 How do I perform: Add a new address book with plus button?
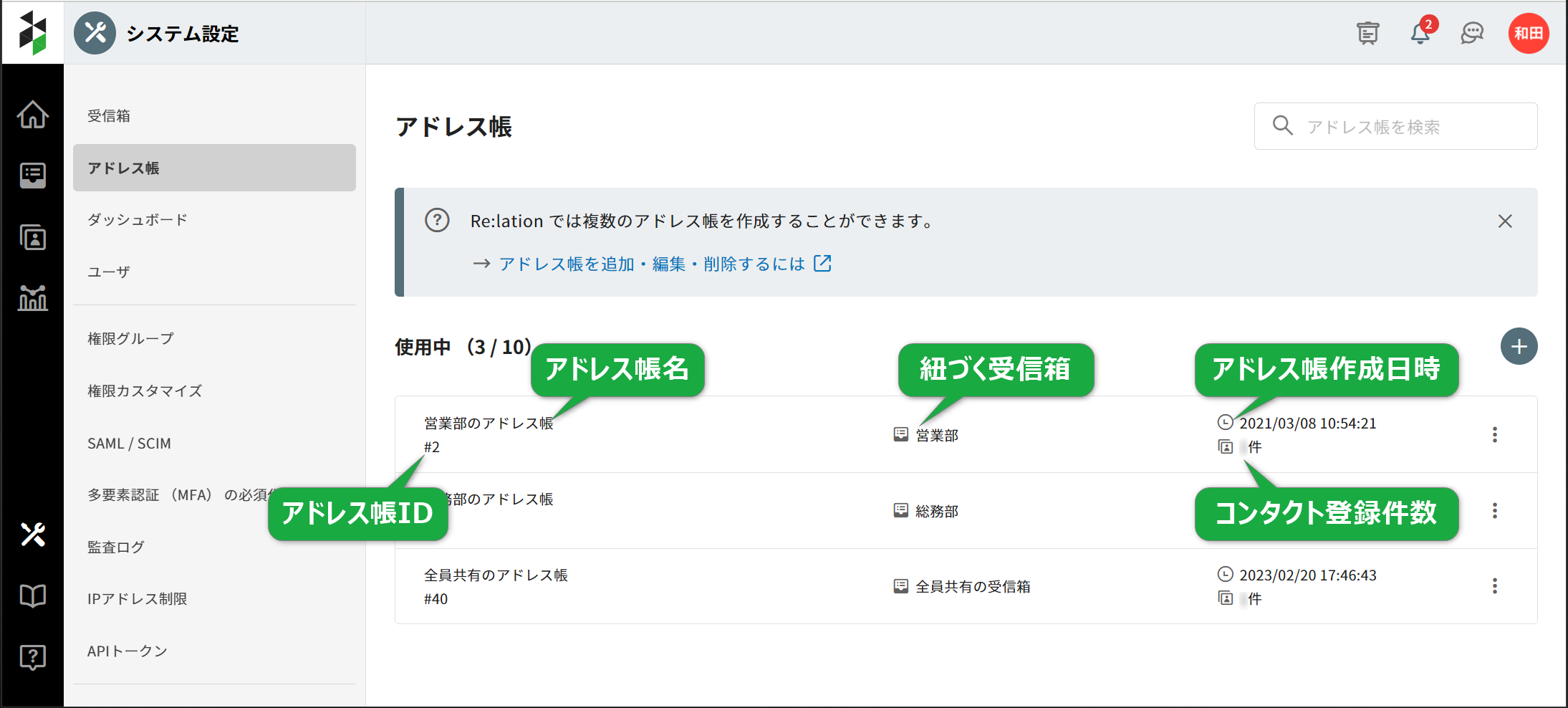click(1519, 347)
